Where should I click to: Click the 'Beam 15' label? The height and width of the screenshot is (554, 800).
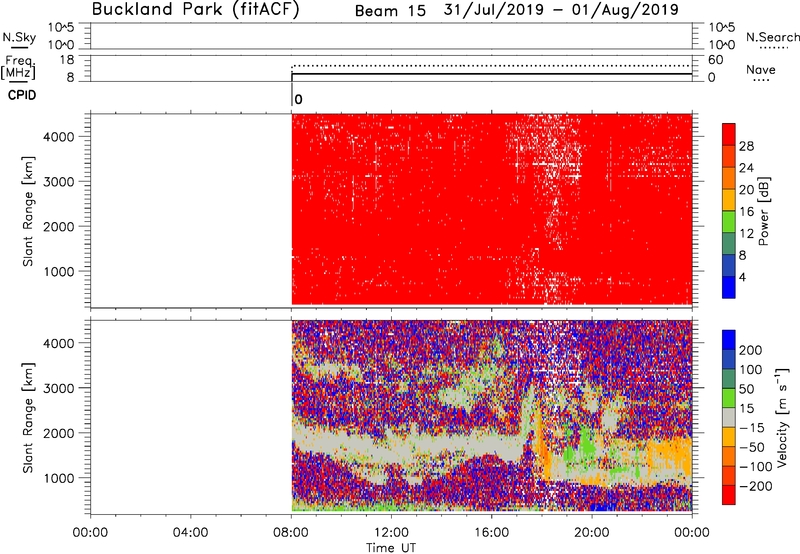coord(390,11)
